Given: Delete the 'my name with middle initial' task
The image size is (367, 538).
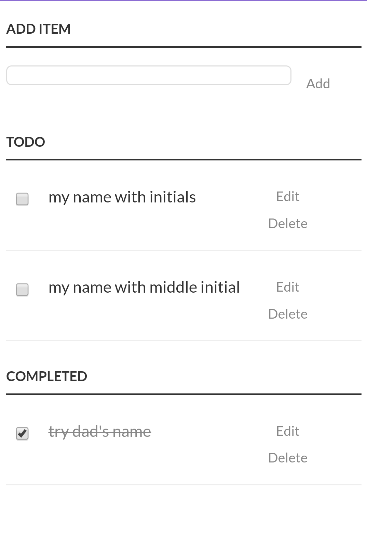Looking at the screenshot, I should point(288,314).
